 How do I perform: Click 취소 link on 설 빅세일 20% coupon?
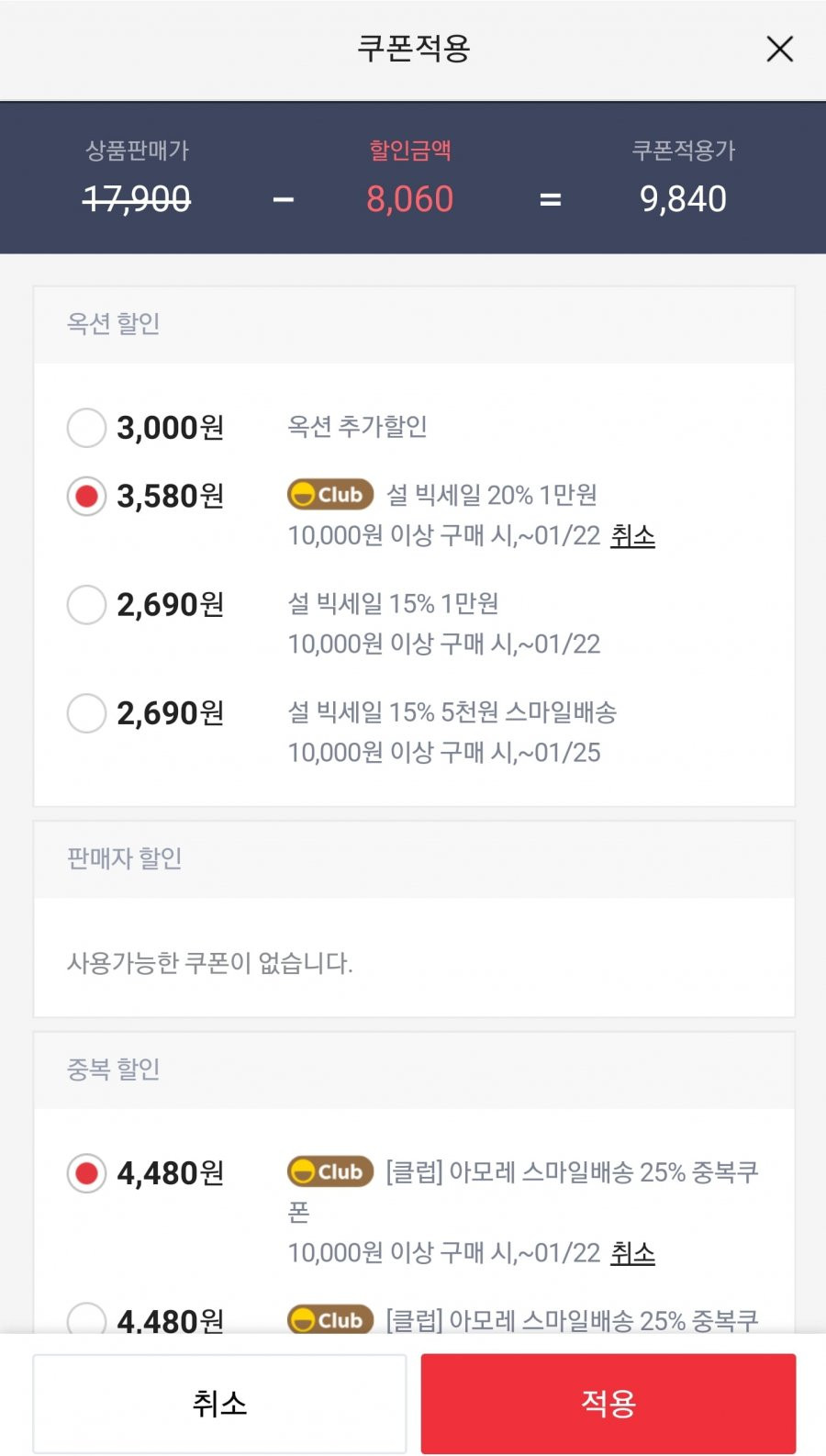click(633, 536)
